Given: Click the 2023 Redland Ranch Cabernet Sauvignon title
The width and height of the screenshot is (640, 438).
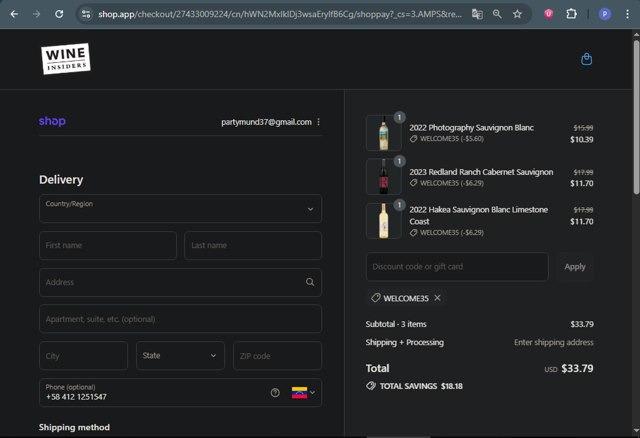Looking at the screenshot, I should tap(481, 172).
